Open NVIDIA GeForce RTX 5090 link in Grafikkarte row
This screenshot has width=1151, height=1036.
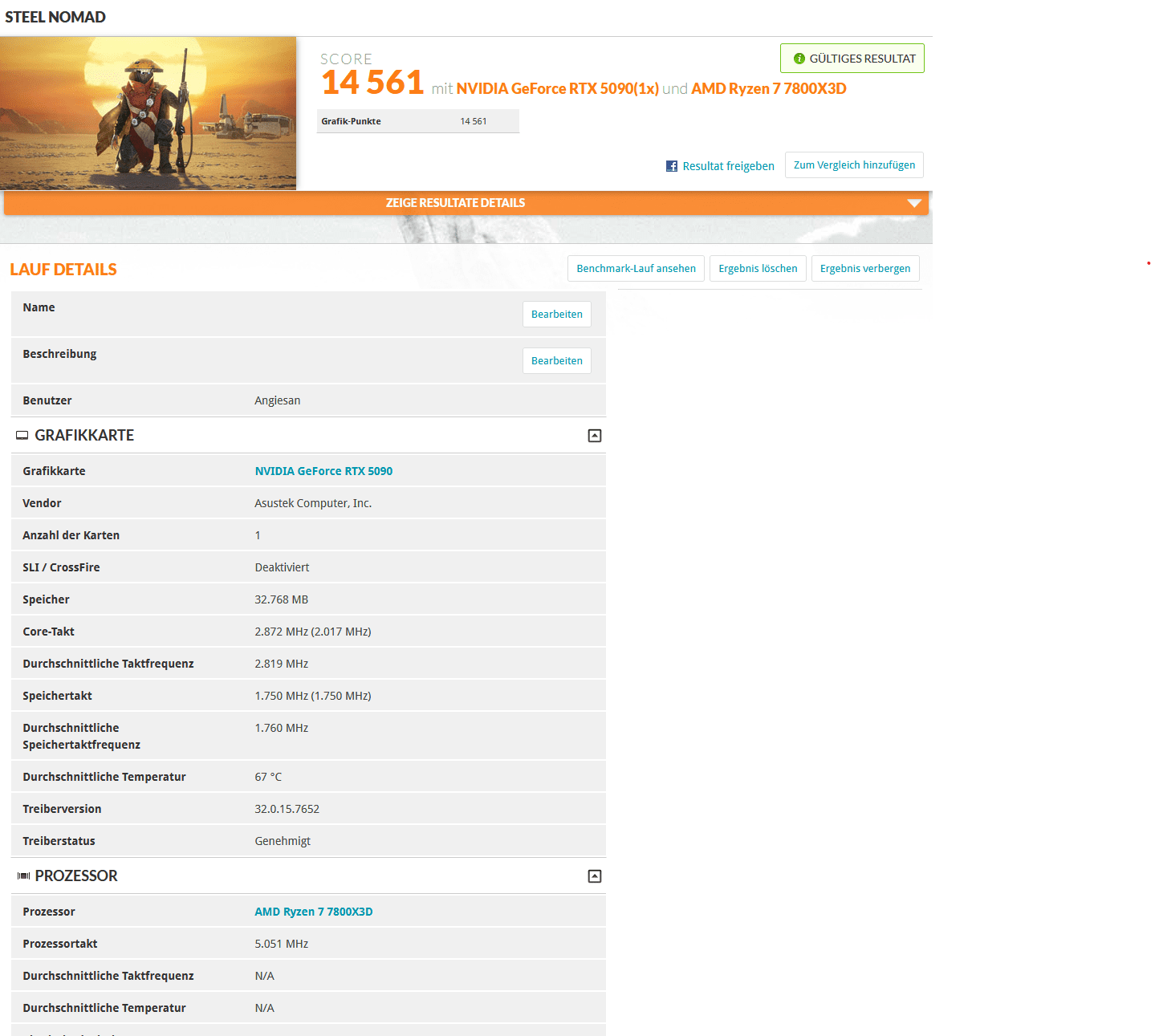click(323, 471)
